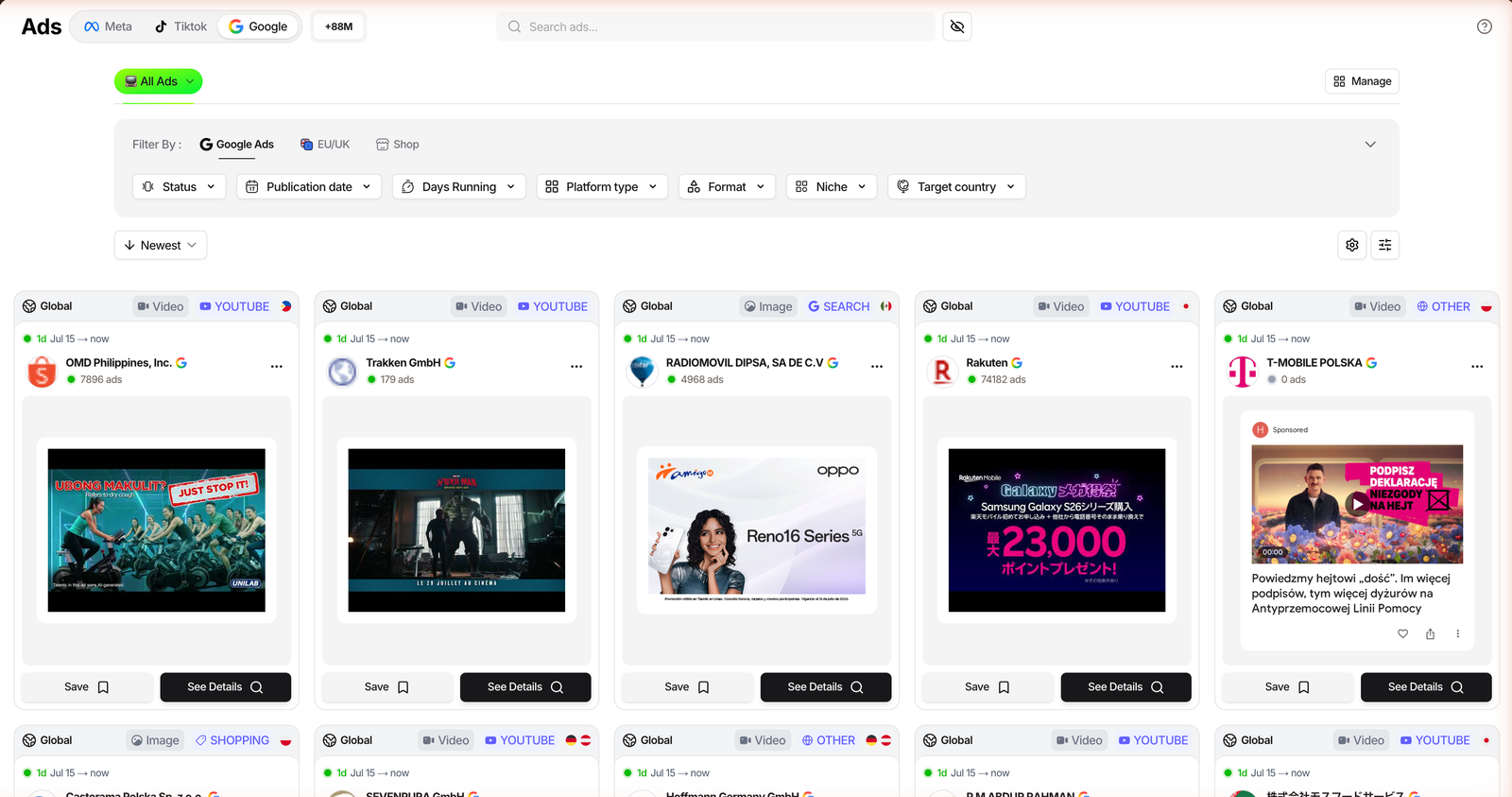Screen dimensions: 1512x797
Task: Click SHOPPING tag on the Castorama card
Action: coord(232,740)
